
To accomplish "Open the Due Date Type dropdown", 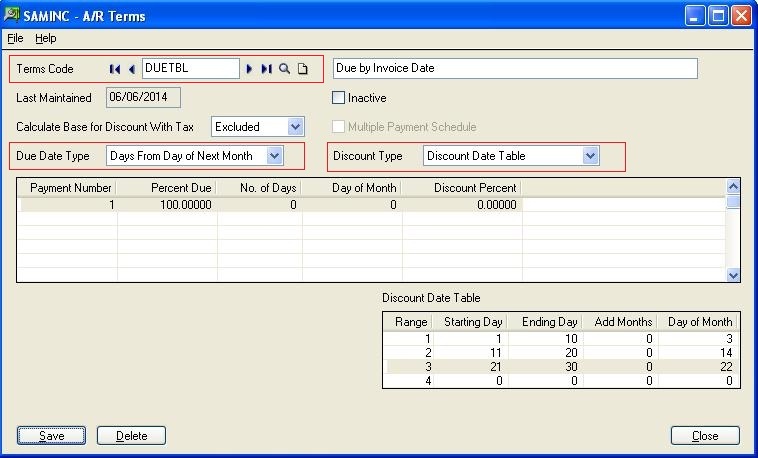I will pos(275,156).
